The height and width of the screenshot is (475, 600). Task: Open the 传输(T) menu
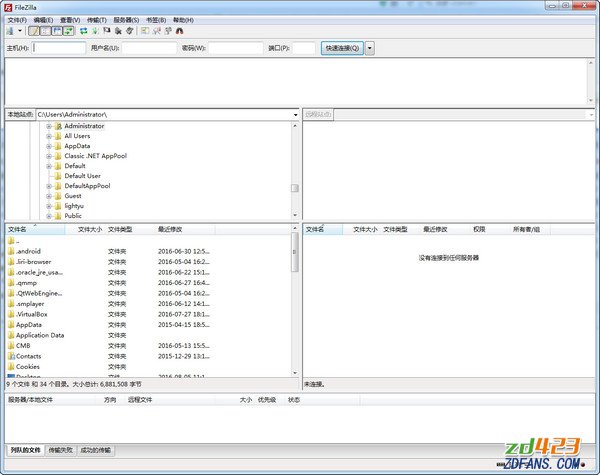click(x=98, y=19)
